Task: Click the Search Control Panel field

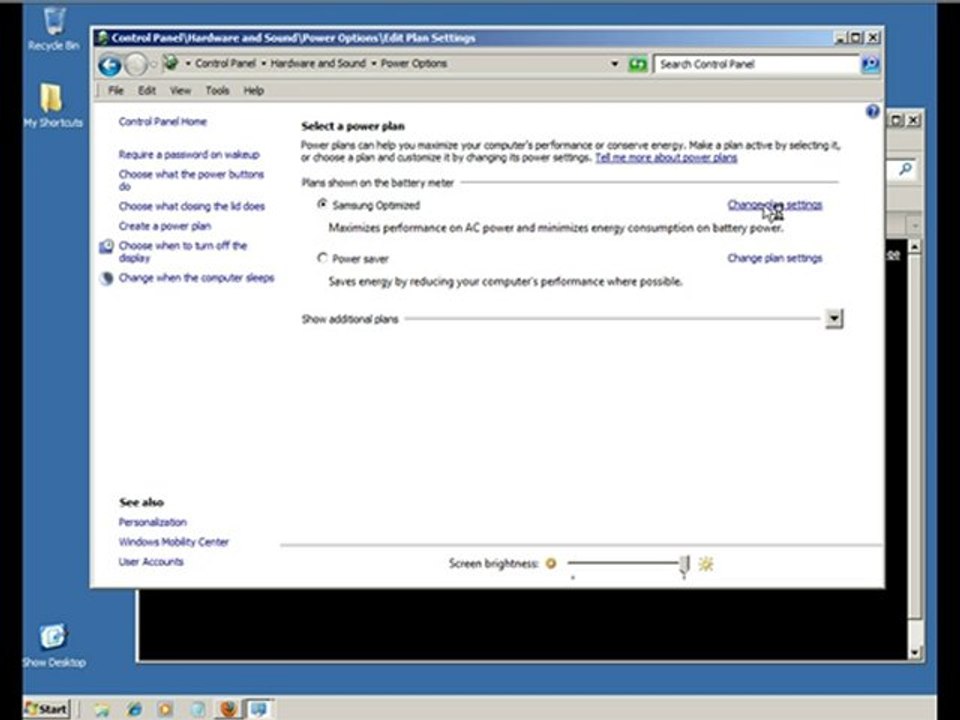Action: 757,64
